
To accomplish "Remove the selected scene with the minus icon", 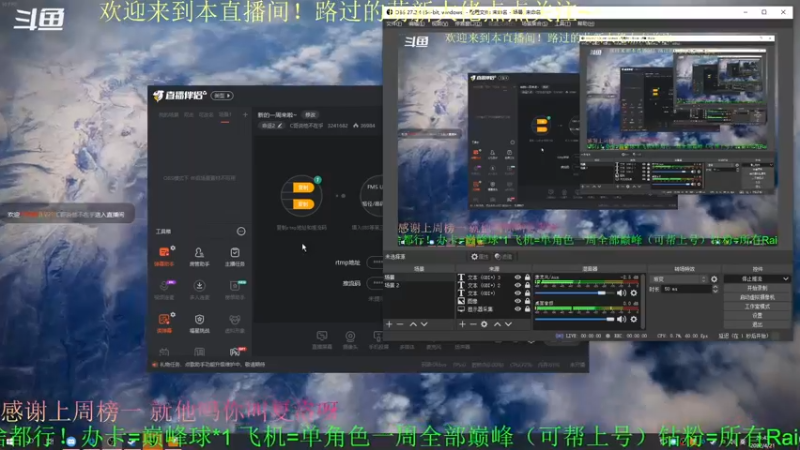I will tap(400, 324).
